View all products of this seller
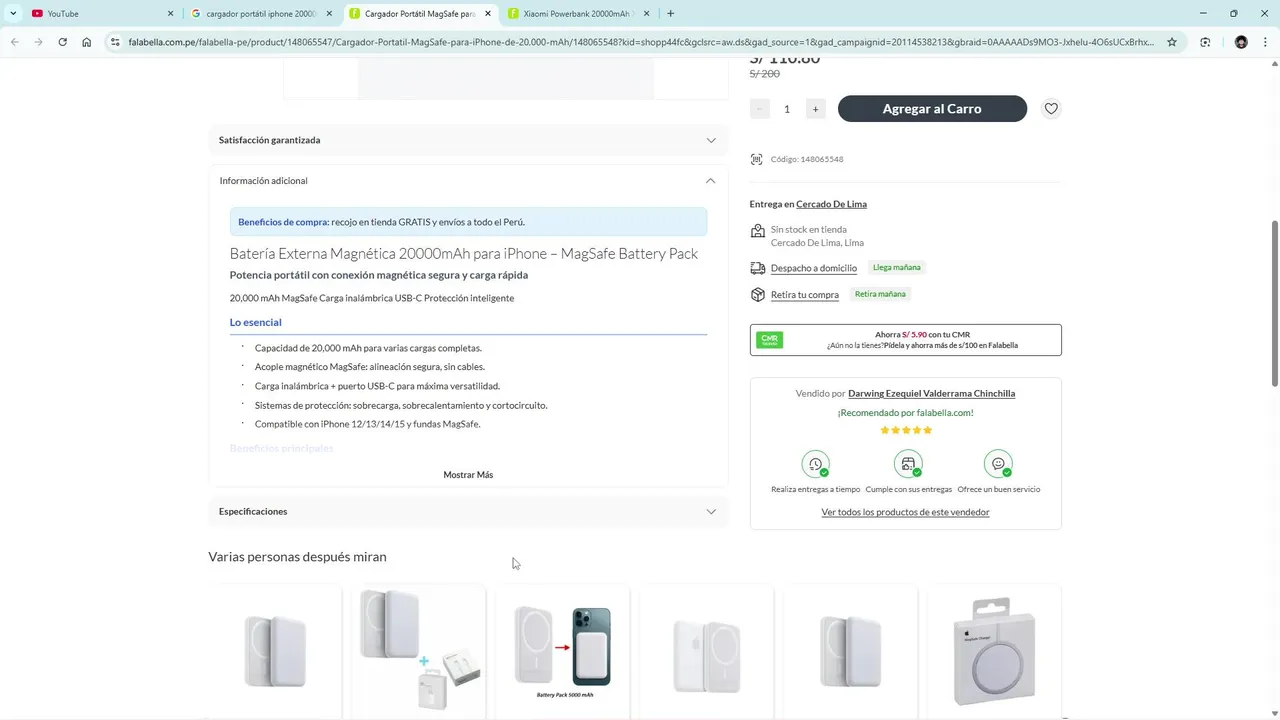 pyautogui.click(x=905, y=512)
